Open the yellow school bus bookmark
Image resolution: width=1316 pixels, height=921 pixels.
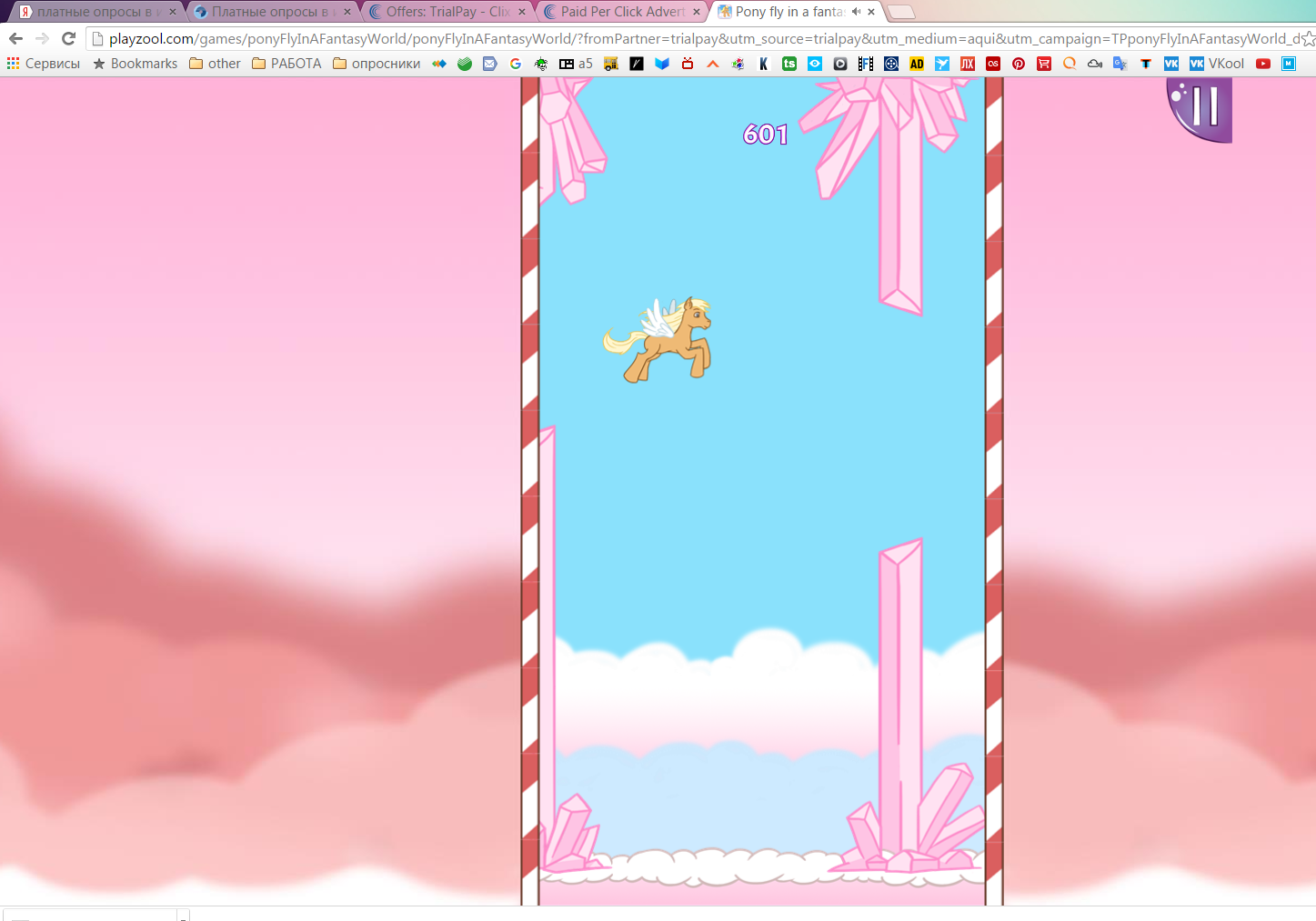[611, 64]
